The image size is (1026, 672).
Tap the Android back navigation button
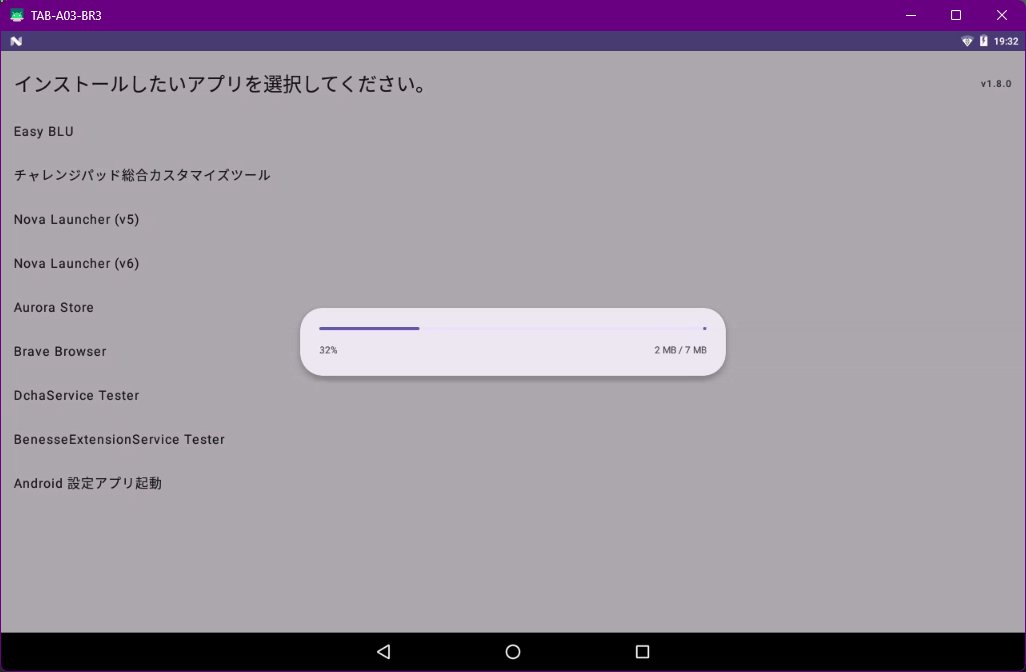point(384,652)
